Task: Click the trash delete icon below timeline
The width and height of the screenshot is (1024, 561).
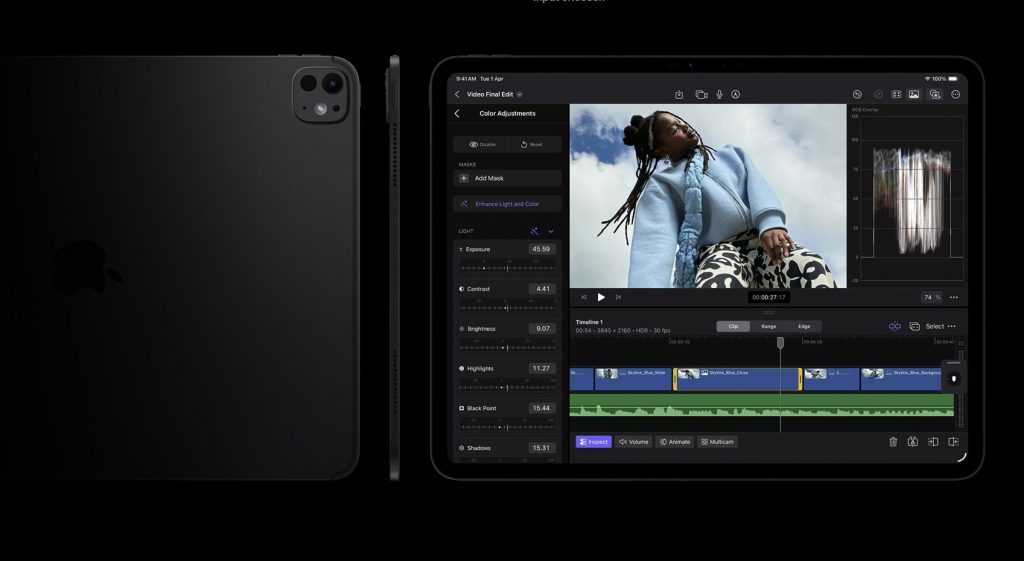Action: (x=893, y=441)
